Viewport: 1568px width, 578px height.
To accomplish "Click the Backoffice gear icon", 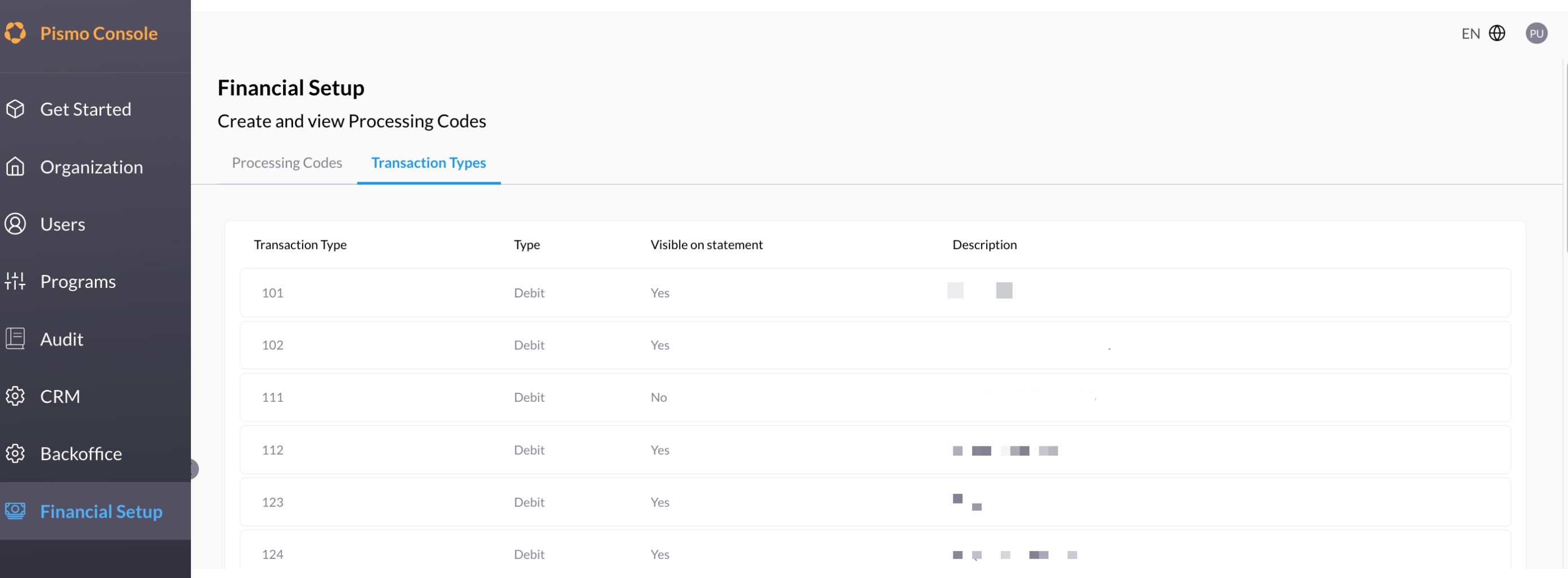I will [15, 453].
